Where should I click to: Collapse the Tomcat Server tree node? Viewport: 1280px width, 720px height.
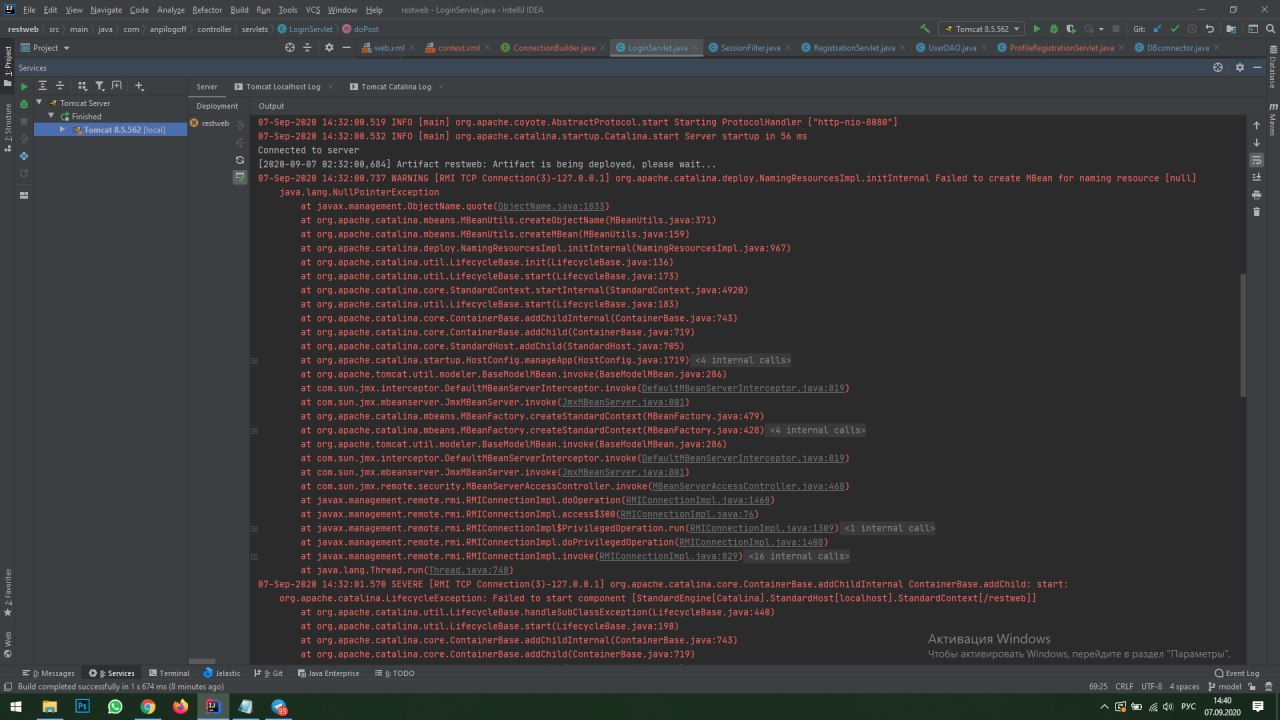pyautogui.click(x=40, y=103)
